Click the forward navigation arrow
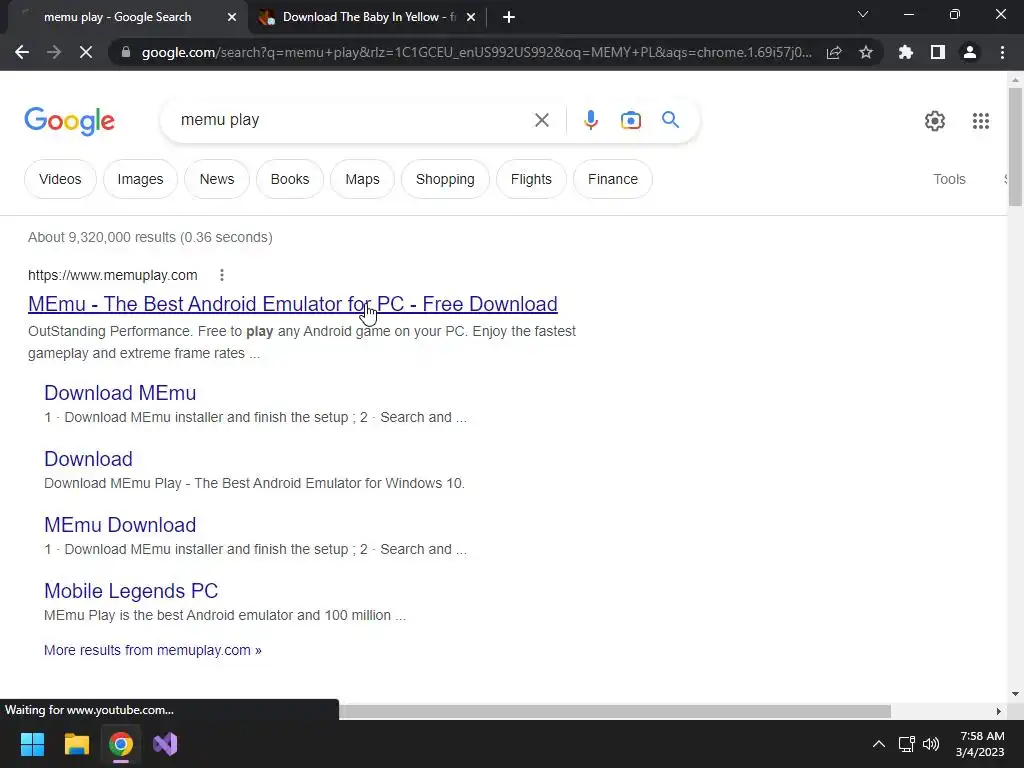The width and height of the screenshot is (1024, 768). click(x=54, y=52)
